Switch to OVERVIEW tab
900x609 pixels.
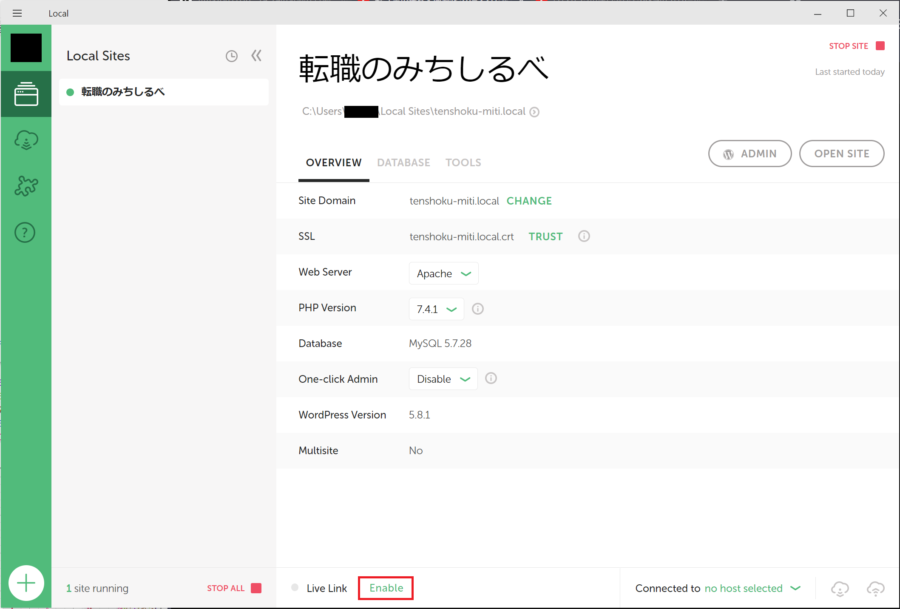[x=333, y=162]
